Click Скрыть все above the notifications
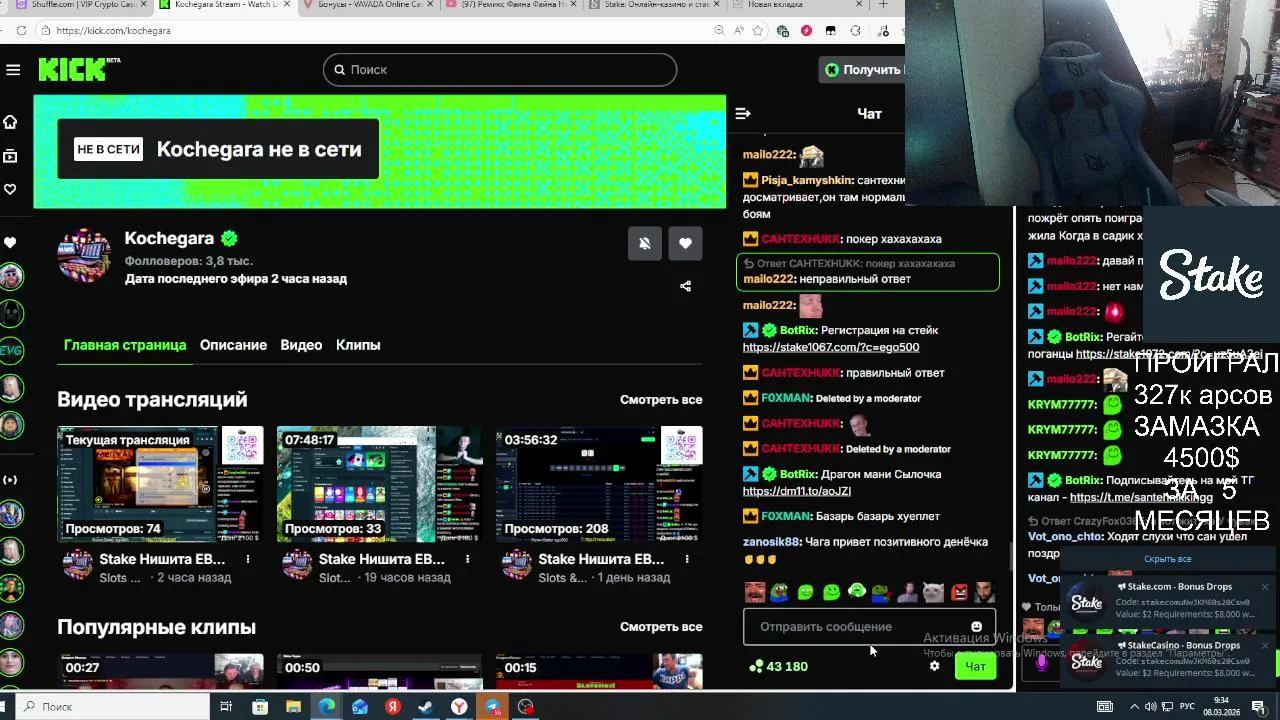1280x720 pixels. click(x=1167, y=559)
